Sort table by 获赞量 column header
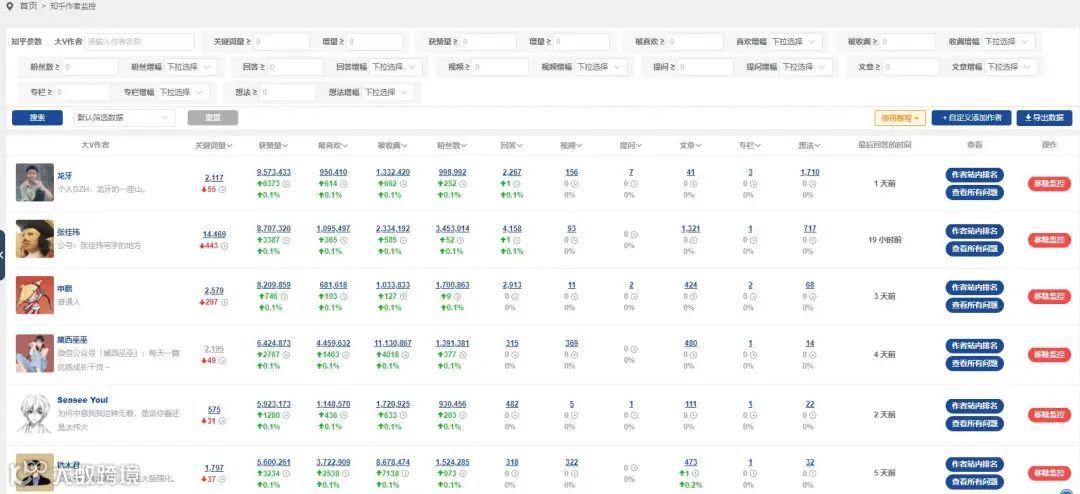 (273, 145)
